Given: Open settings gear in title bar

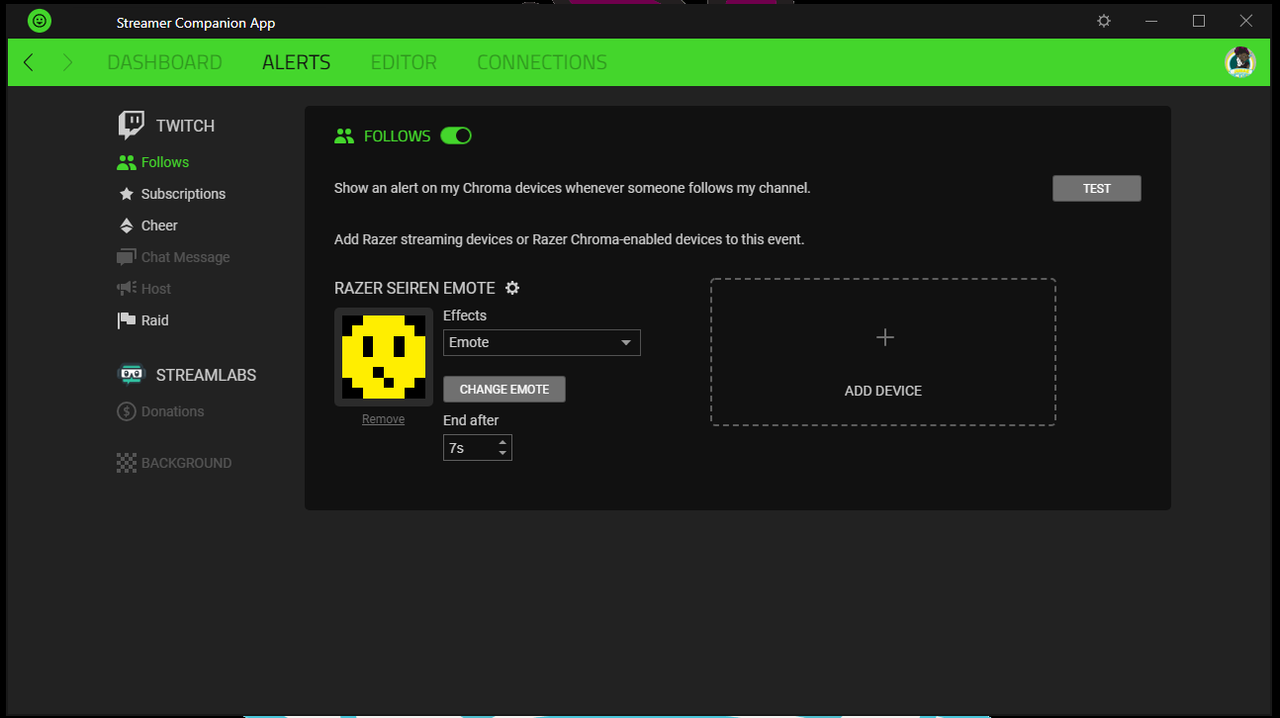Looking at the screenshot, I should point(1104,21).
